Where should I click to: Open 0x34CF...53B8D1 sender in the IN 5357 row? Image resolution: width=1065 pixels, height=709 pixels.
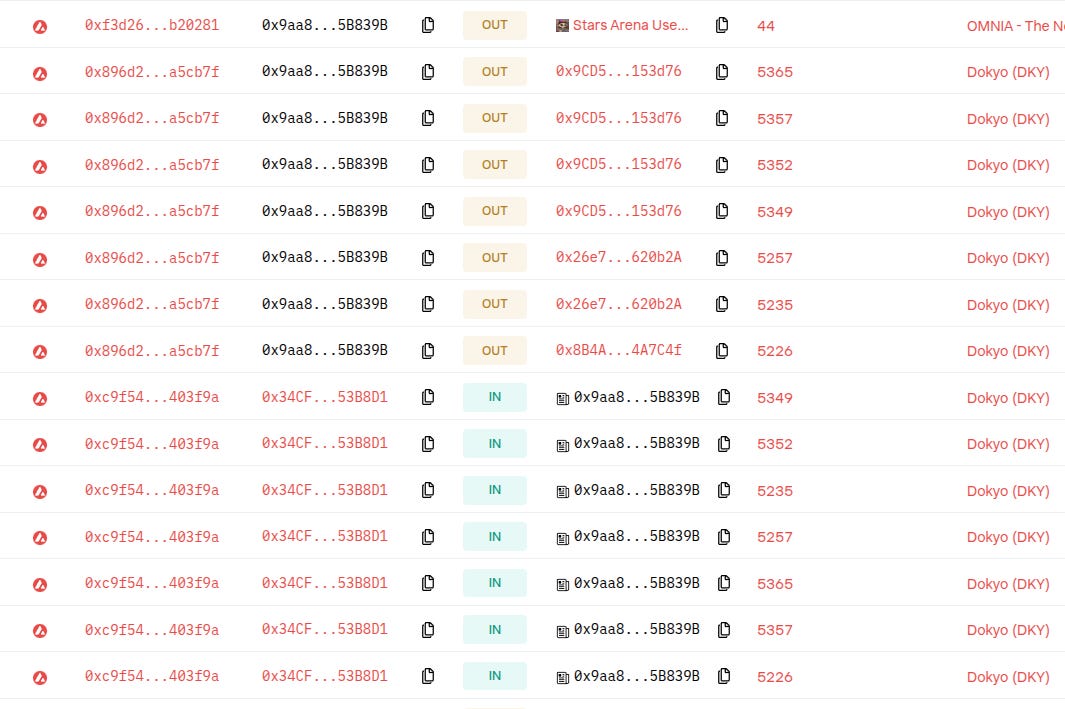click(x=325, y=630)
